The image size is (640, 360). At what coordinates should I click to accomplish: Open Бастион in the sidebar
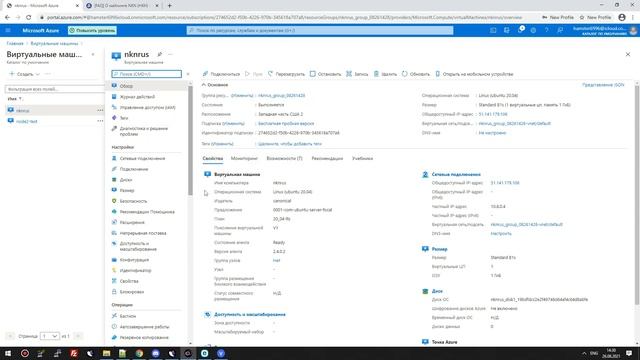(x=128, y=316)
